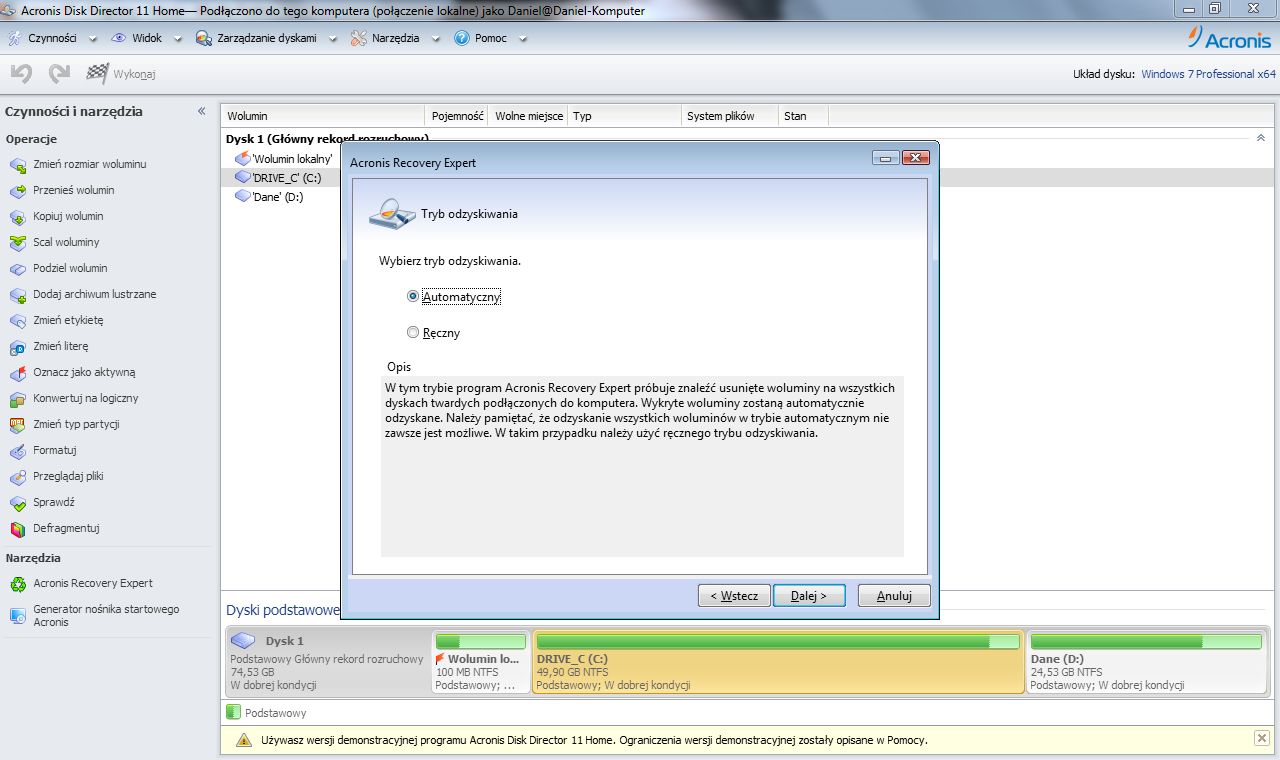
Task: Click the Wstecz button
Action: (734, 596)
